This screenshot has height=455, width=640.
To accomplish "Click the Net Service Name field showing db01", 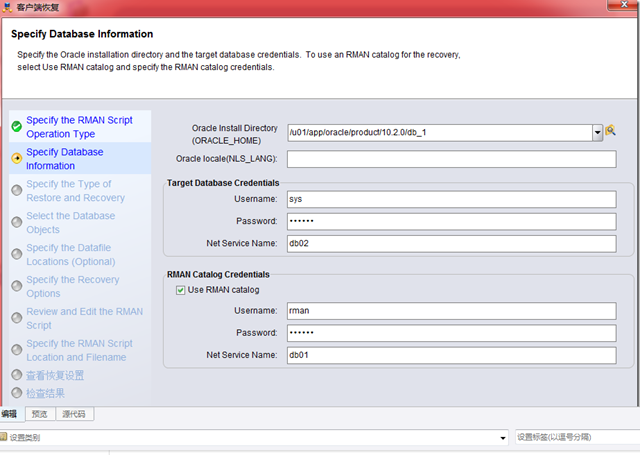I will click(451, 355).
